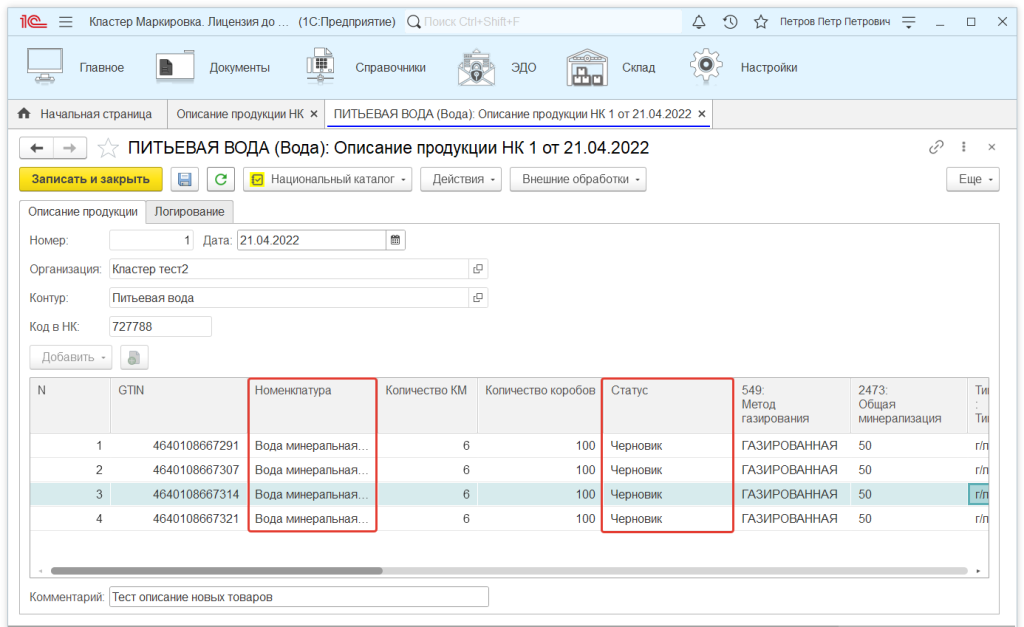Click the Номенклатура column header
Screen dimensions: 1024x627
[x=312, y=405]
